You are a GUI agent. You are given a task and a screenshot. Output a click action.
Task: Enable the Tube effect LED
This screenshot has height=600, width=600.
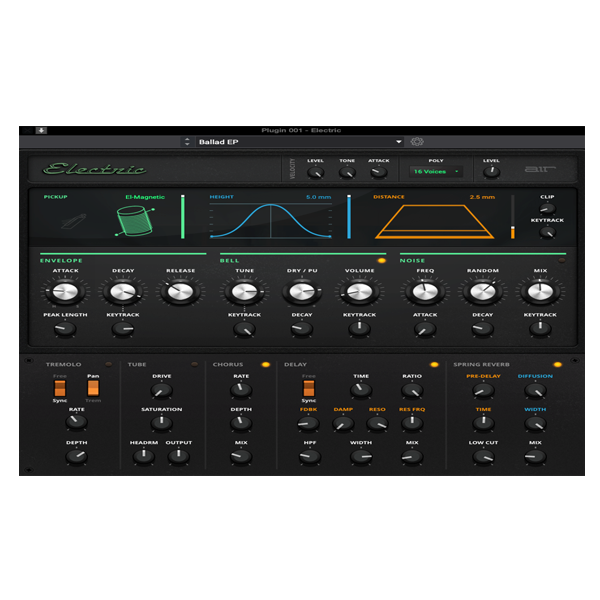(x=194, y=364)
